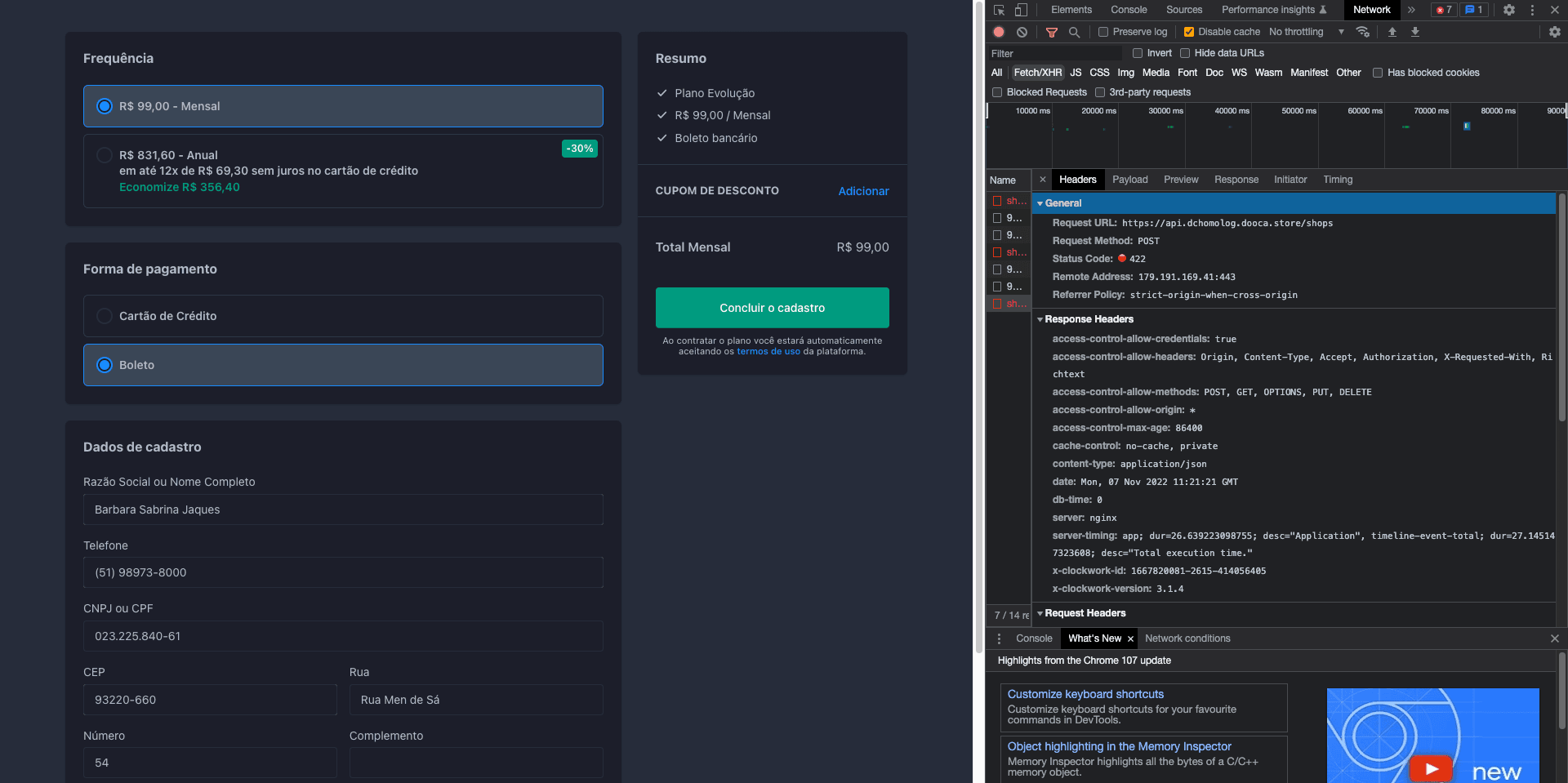1568x783 pixels.
Task: Choose Boleto payment radio
Action: click(x=105, y=365)
